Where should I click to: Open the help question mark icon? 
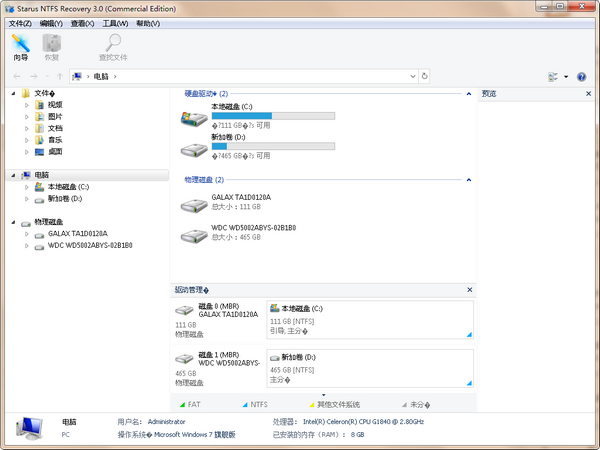581,76
